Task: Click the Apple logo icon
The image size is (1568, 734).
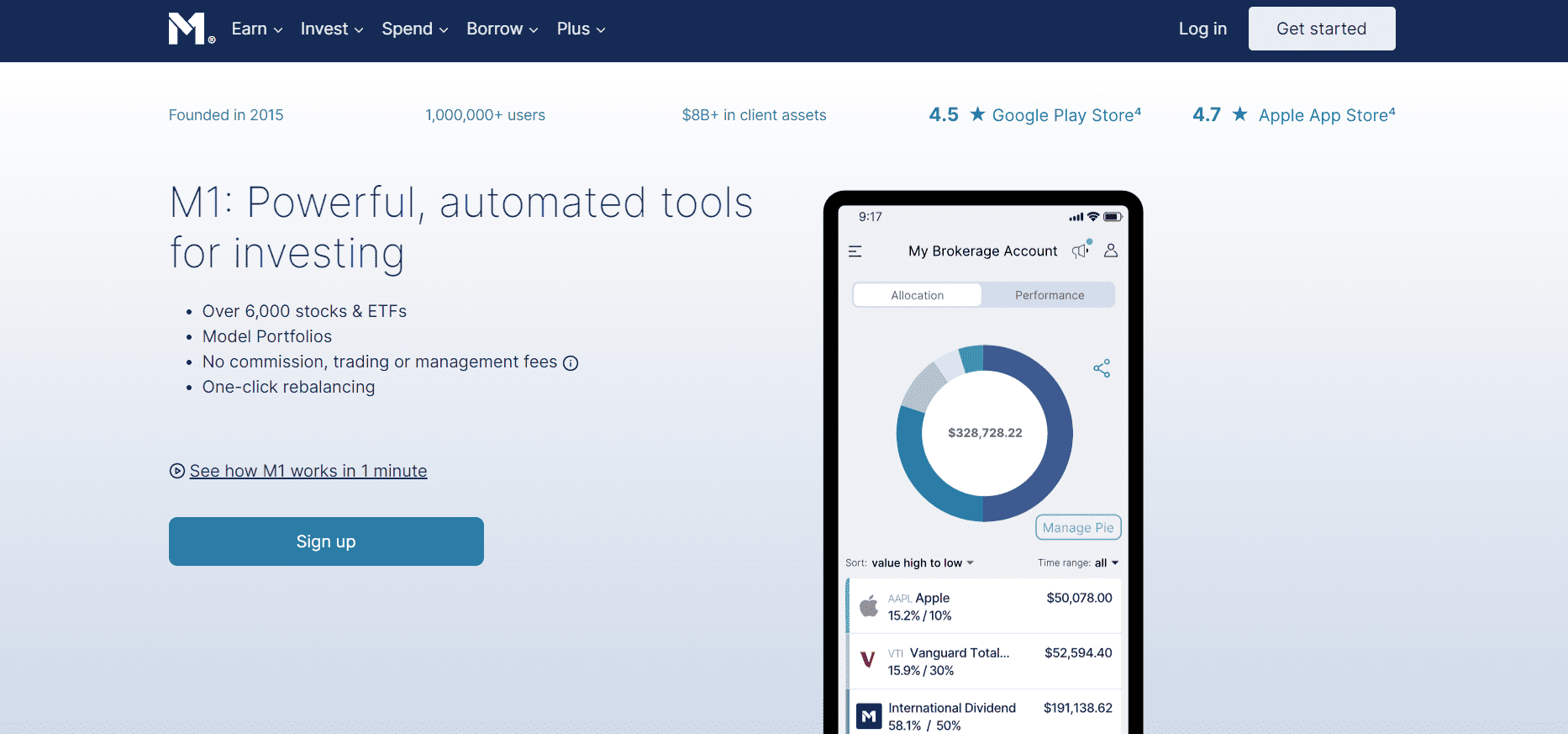Action: [869, 605]
